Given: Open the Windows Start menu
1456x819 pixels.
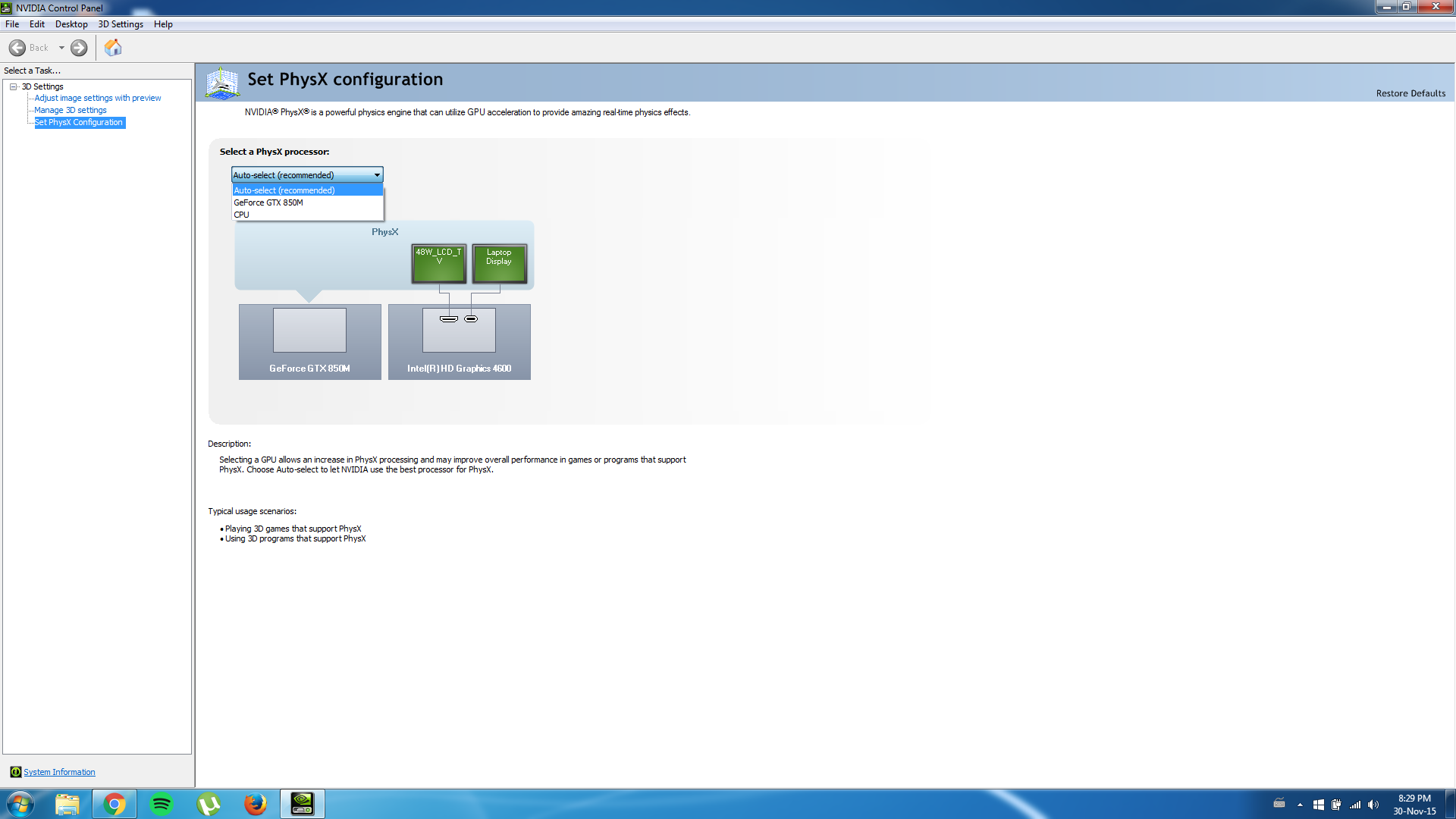Looking at the screenshot, I should coord(20,804).
